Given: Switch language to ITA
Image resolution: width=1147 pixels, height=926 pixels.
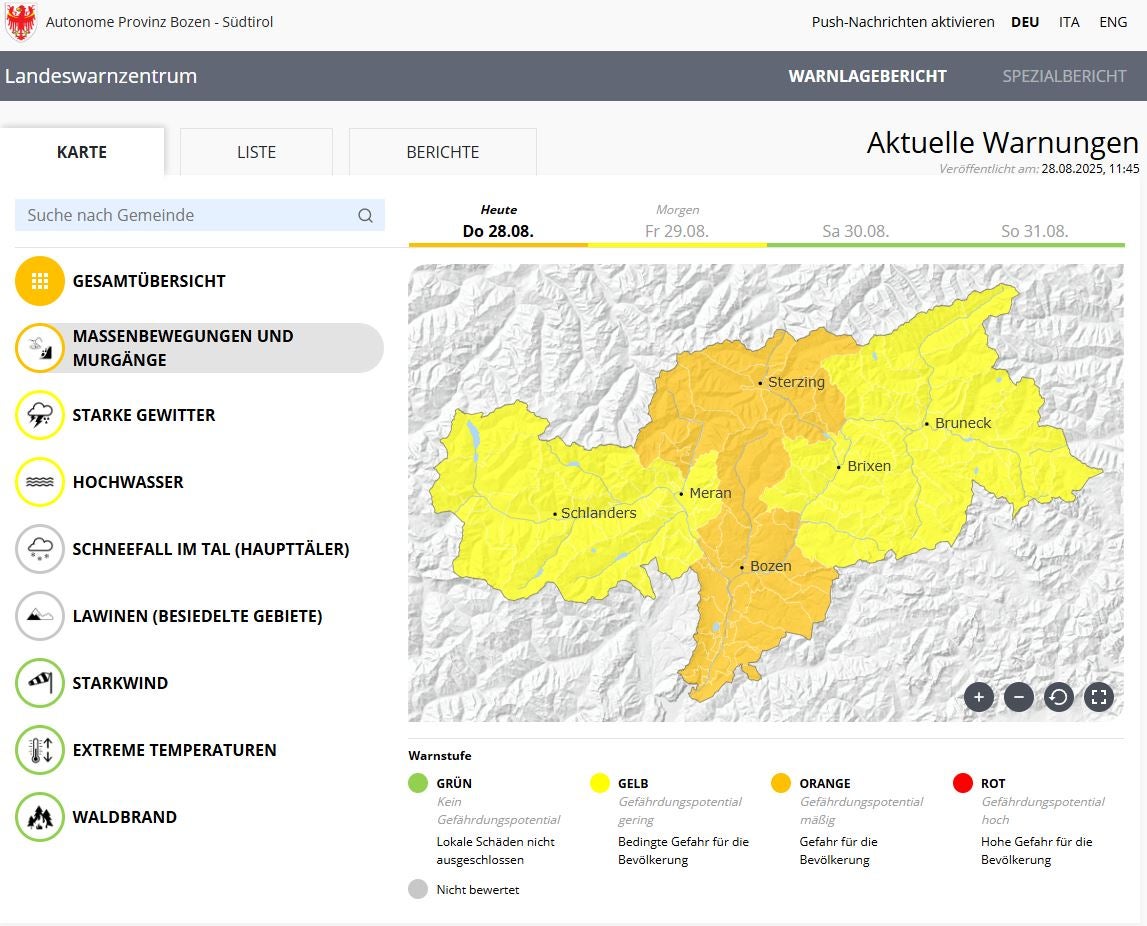Looking at the screenshot, I should tap(1069, 22).
